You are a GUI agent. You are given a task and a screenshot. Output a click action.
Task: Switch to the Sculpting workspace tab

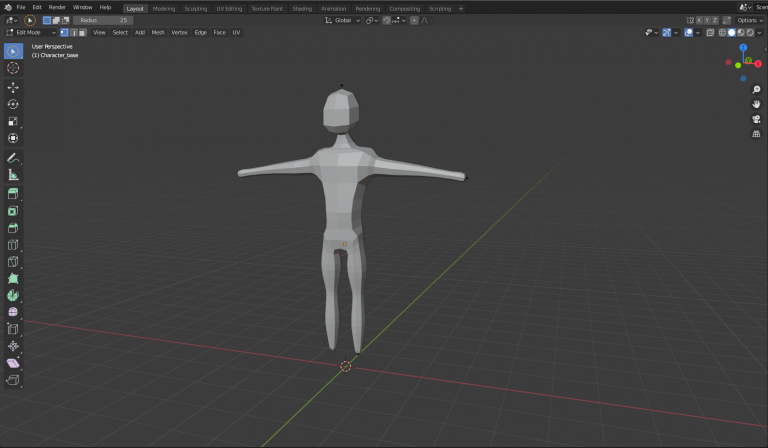pyautogui.click(x=195, y=8)
